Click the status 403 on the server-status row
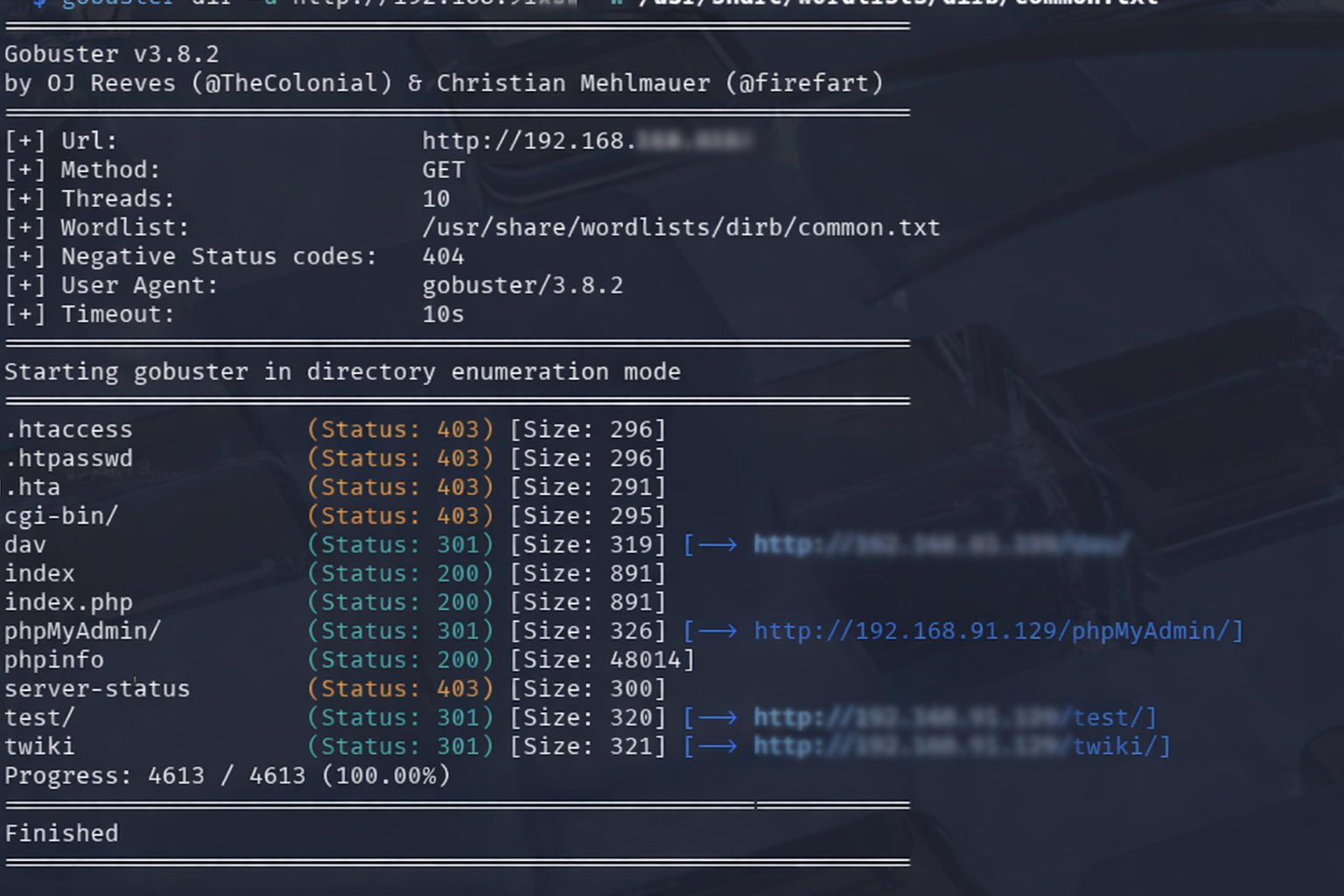The width and height of the screenshot is (1344, 896). 400,689
